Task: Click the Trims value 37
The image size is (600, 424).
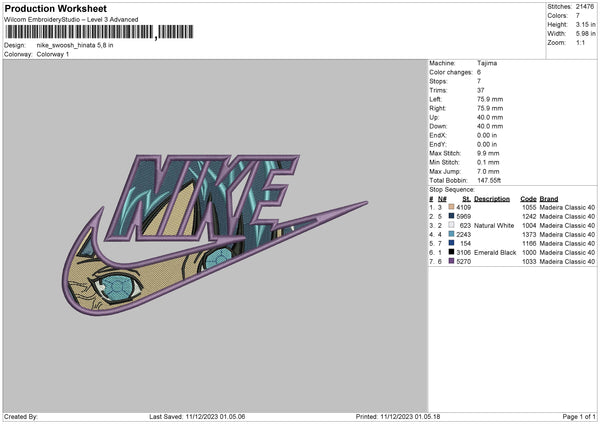Action: point(481,90)
